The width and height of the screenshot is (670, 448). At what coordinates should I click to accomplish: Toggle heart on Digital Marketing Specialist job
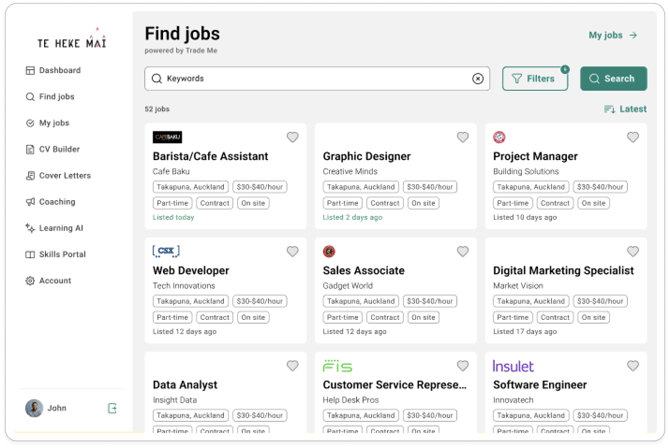632,252
